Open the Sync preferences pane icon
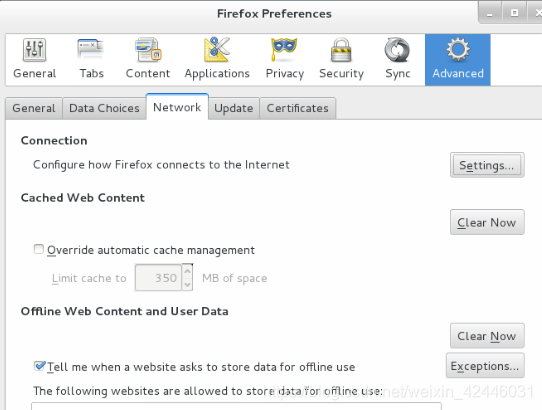 398,59
